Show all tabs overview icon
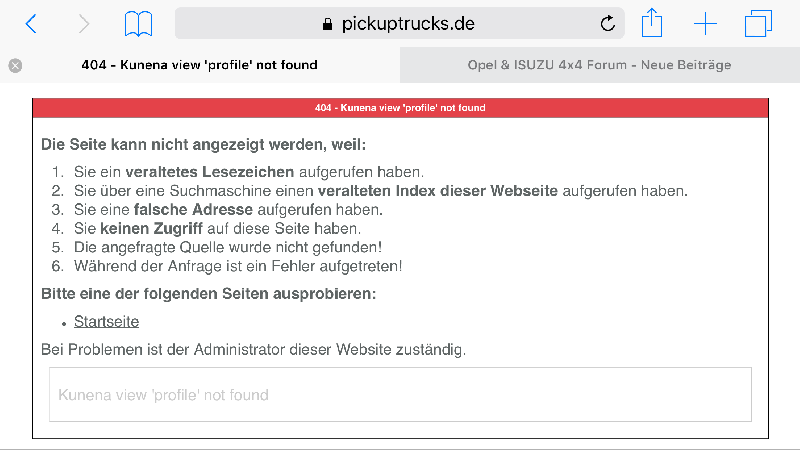 coord(758,24)
